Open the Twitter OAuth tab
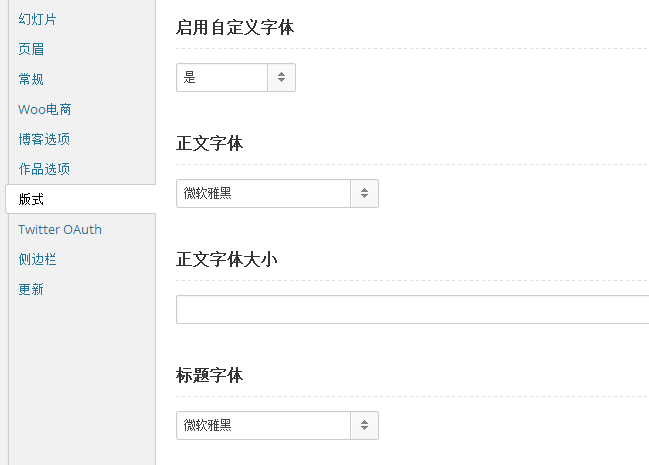 [60, 229]
